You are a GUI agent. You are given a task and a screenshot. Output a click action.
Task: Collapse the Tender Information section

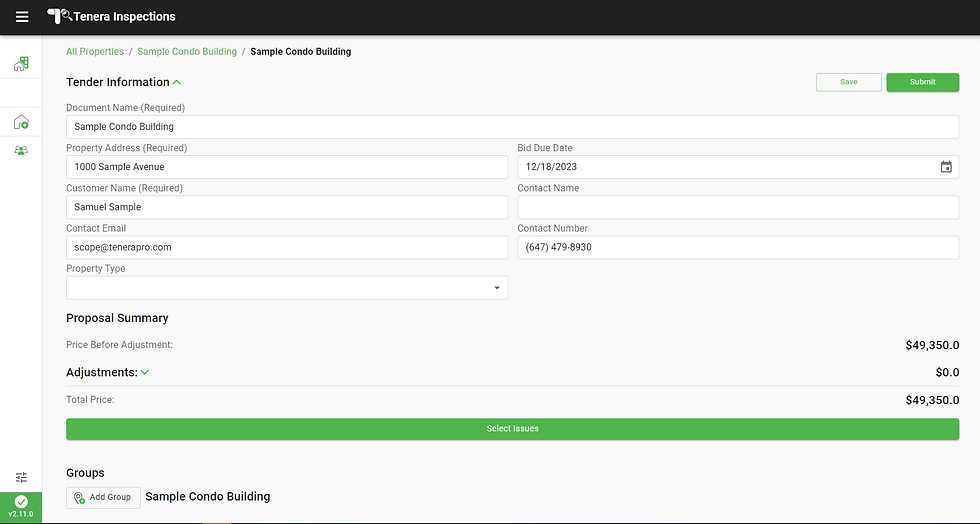[x=177, y=83]
